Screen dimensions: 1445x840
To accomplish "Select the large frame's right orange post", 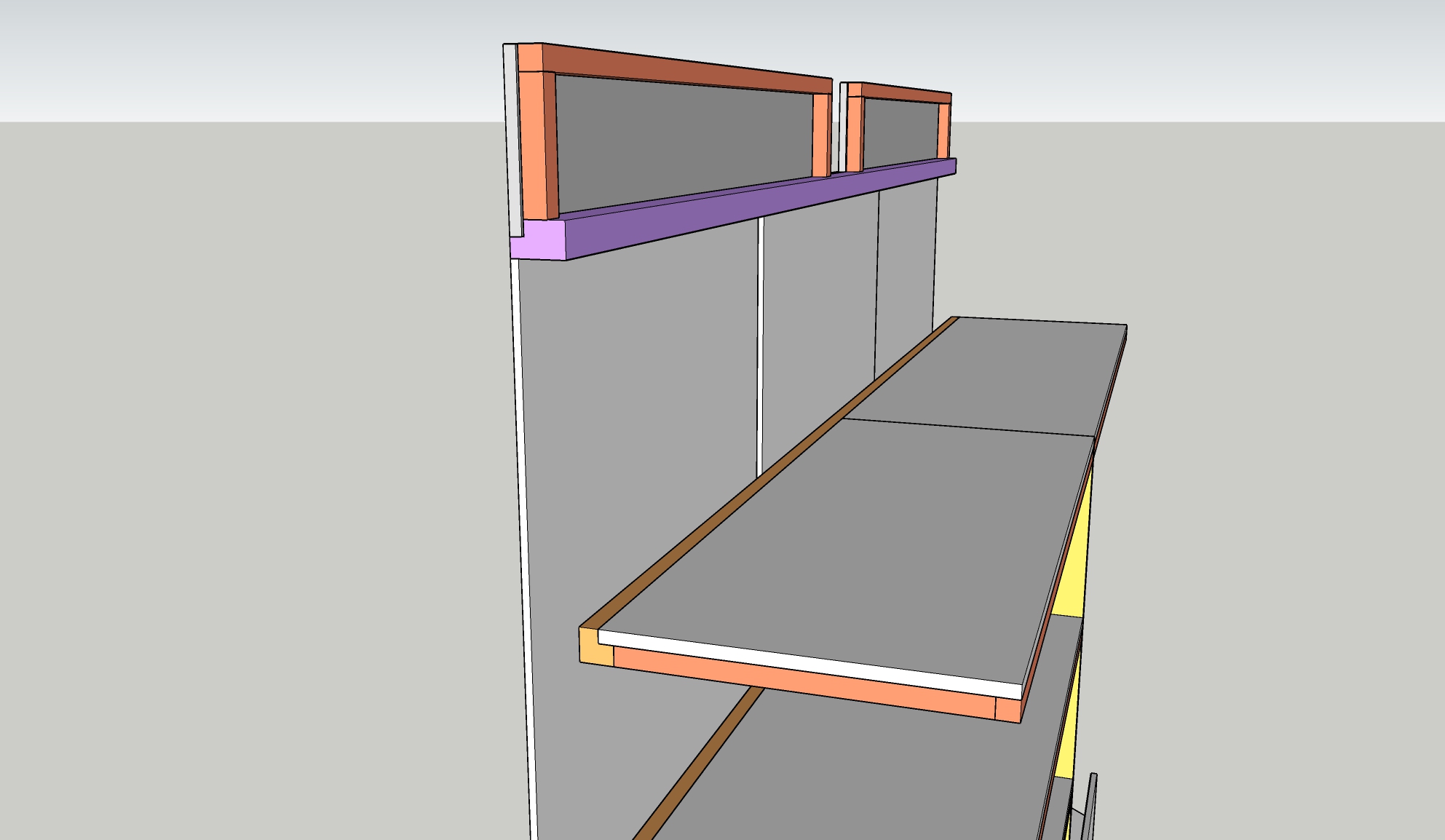I will [821, 135].
